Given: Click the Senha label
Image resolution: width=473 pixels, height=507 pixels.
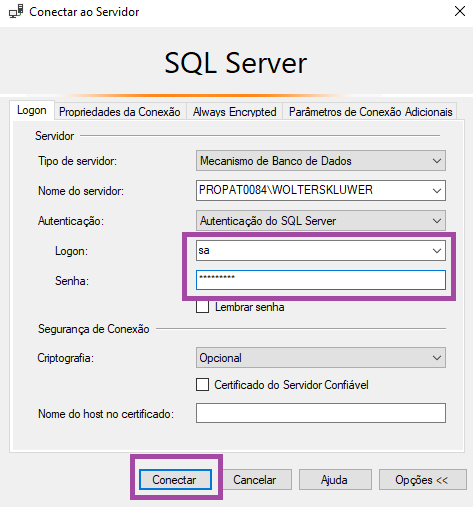Looking at the screenshot, I should point(72,281).
